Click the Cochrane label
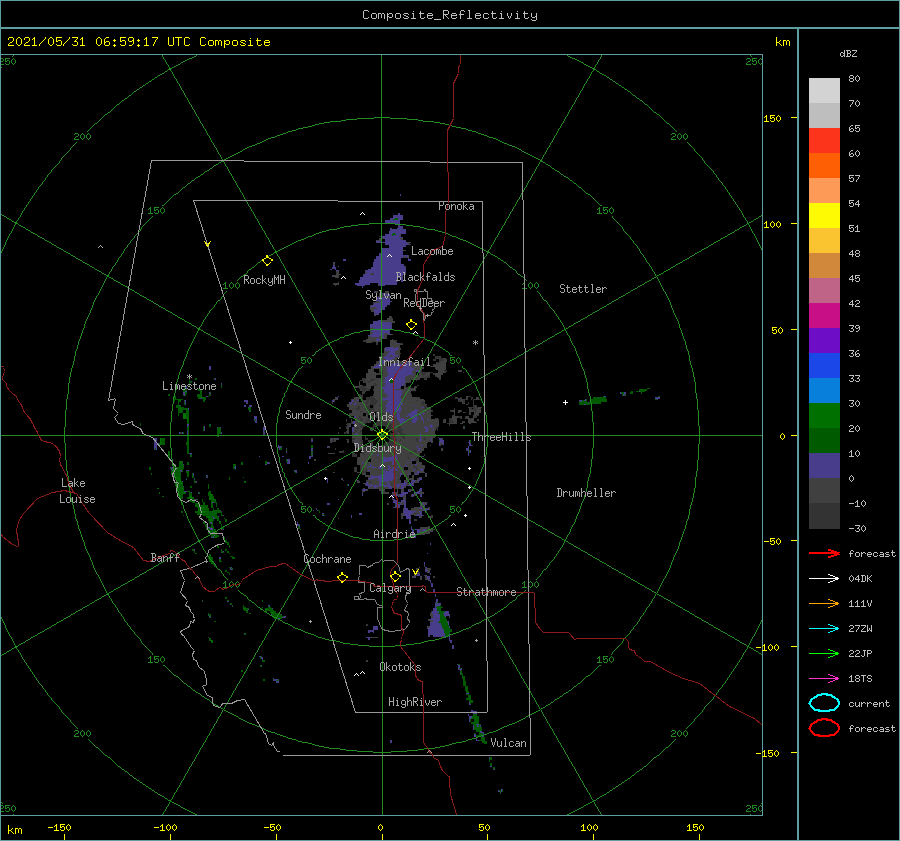 pos(327,559)
